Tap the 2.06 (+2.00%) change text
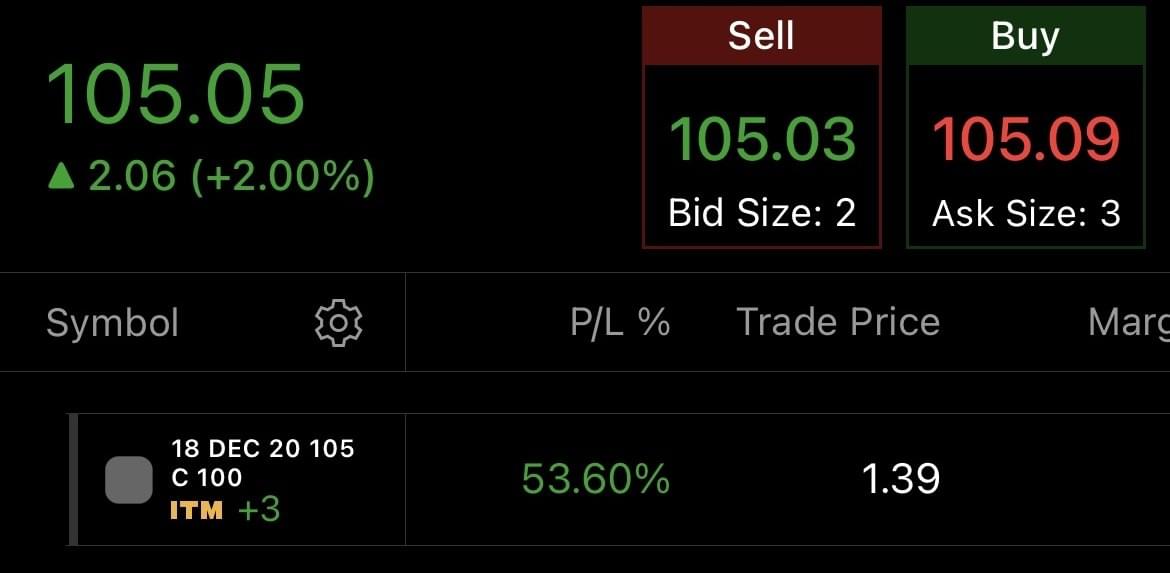1170x573 pixels. coord(232,177)
